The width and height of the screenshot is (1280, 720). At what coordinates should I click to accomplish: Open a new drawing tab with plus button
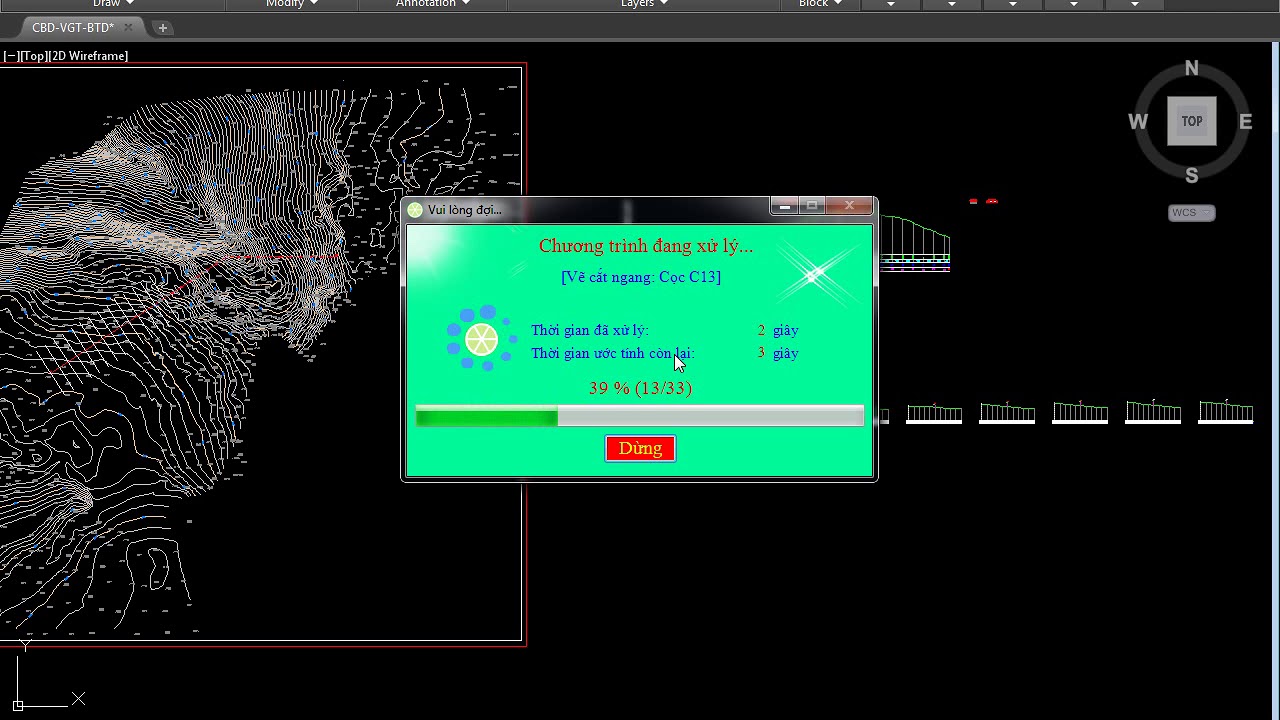pyautogui.click(x=163, y=28)
